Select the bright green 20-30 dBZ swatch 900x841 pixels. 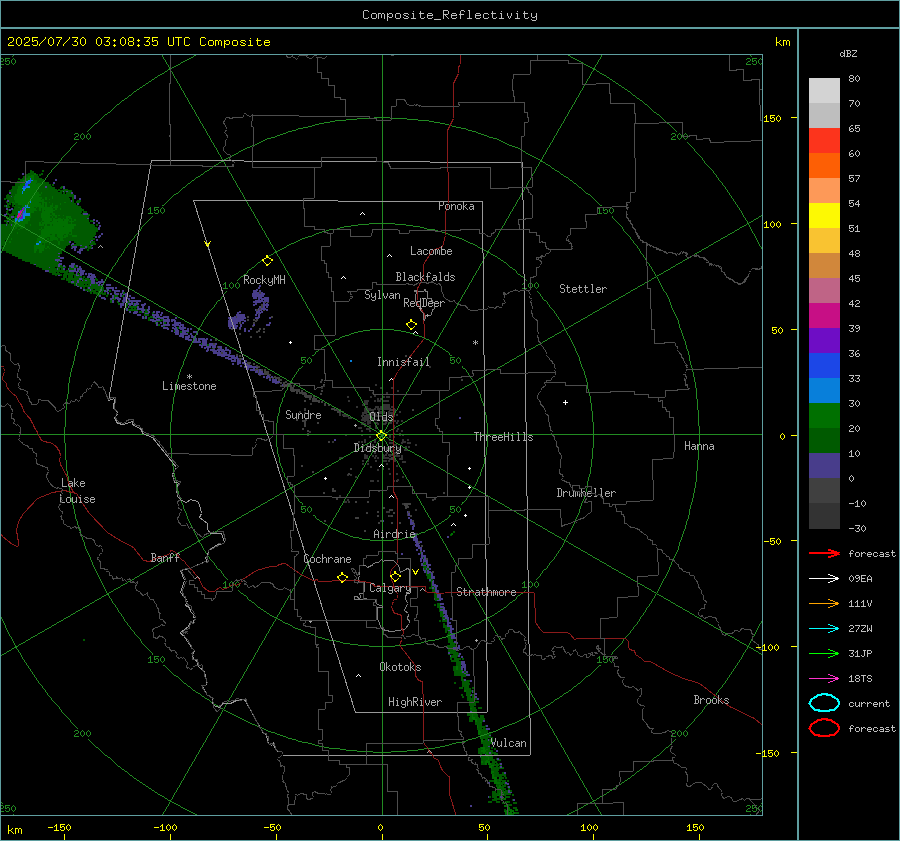point(824,415)
